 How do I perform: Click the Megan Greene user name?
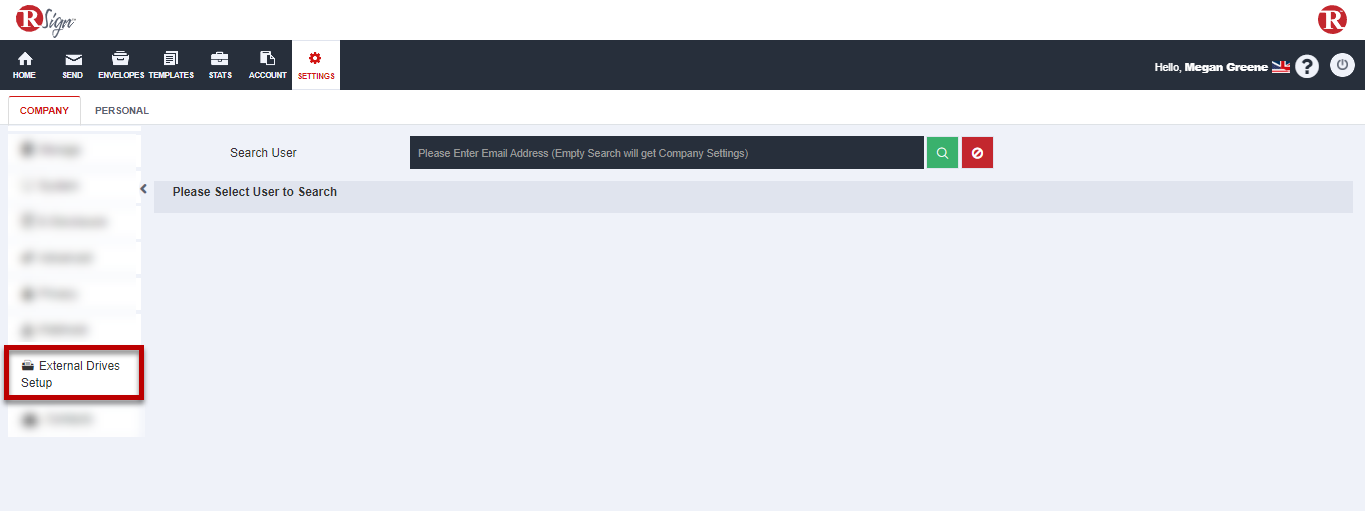tap(1225, 67)
